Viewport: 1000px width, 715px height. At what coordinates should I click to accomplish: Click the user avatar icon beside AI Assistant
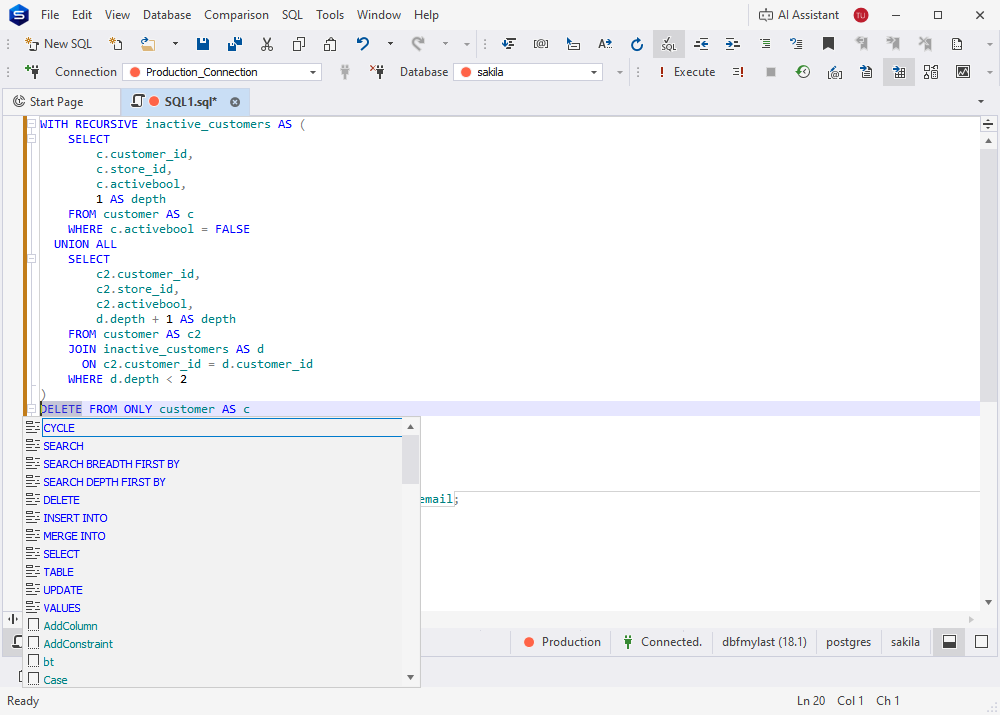tap(861, 15)
